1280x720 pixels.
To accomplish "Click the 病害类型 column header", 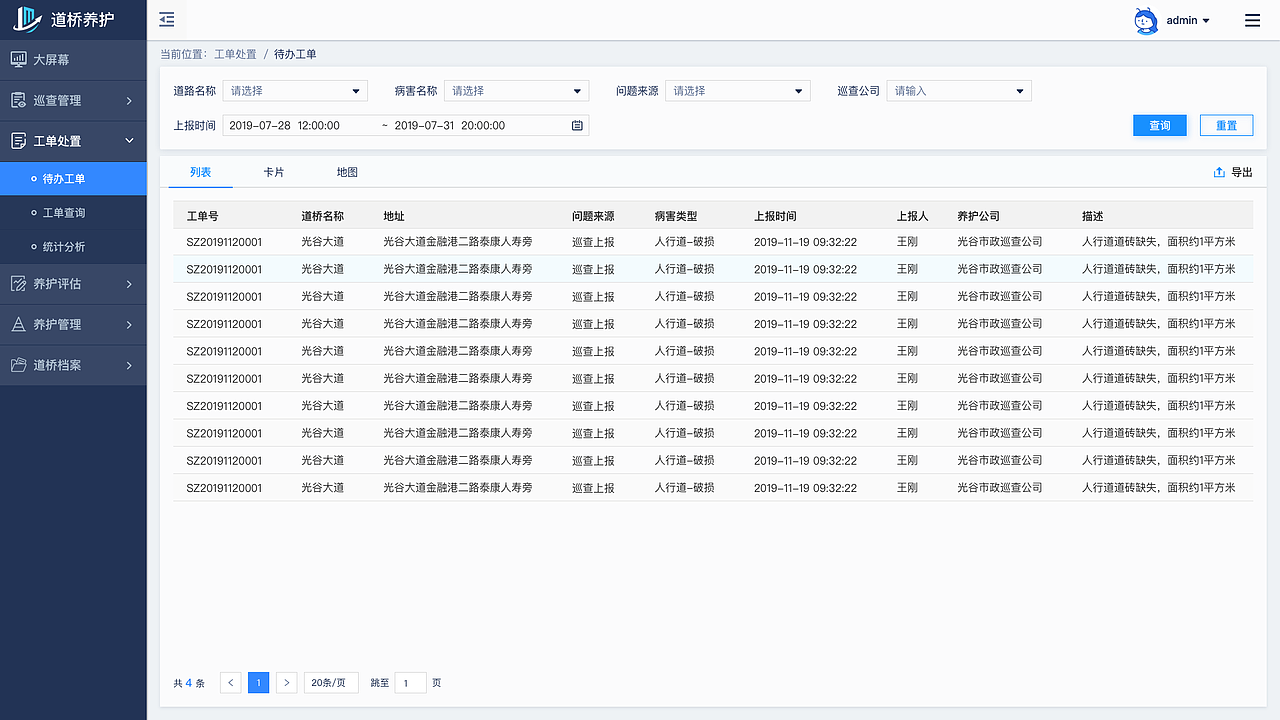I will click(676, 216).
